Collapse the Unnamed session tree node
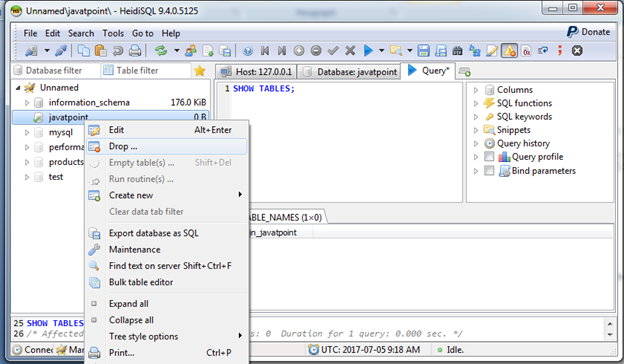The height and width of the screenshot is (364, 624). point(18,88)
